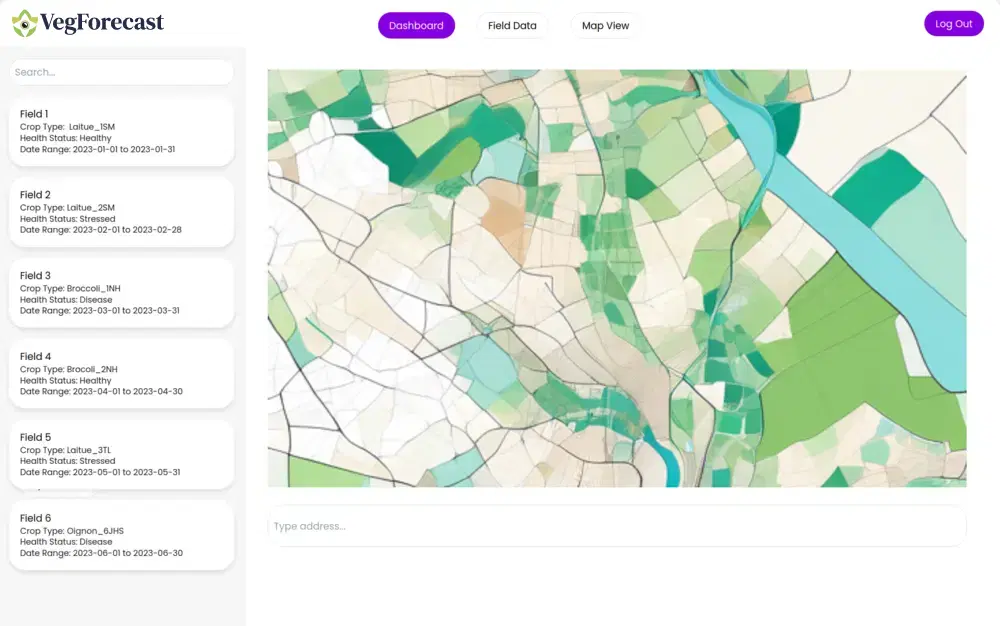The image size is (1000, 626).
Task: Click the center of the satellite map
Action: click(616, 278)
